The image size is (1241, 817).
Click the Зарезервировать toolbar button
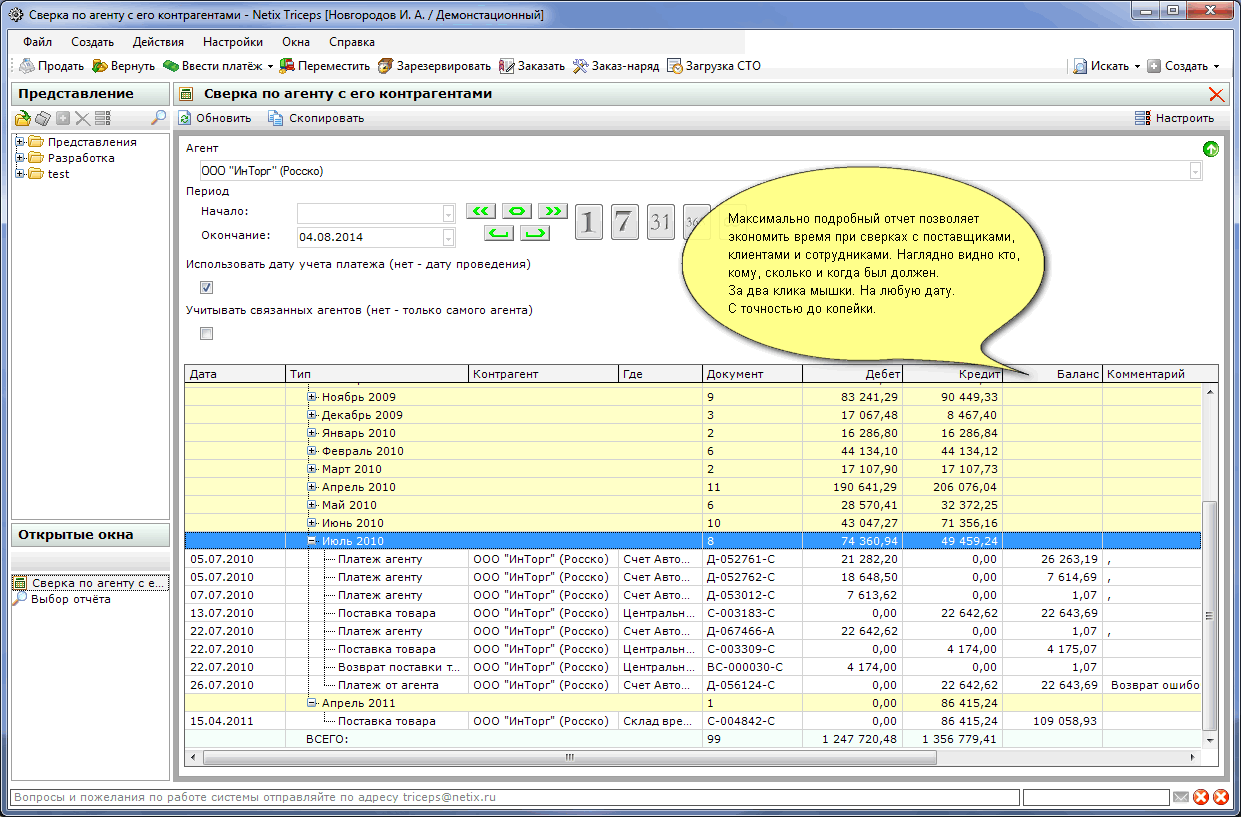pos(435,66)
